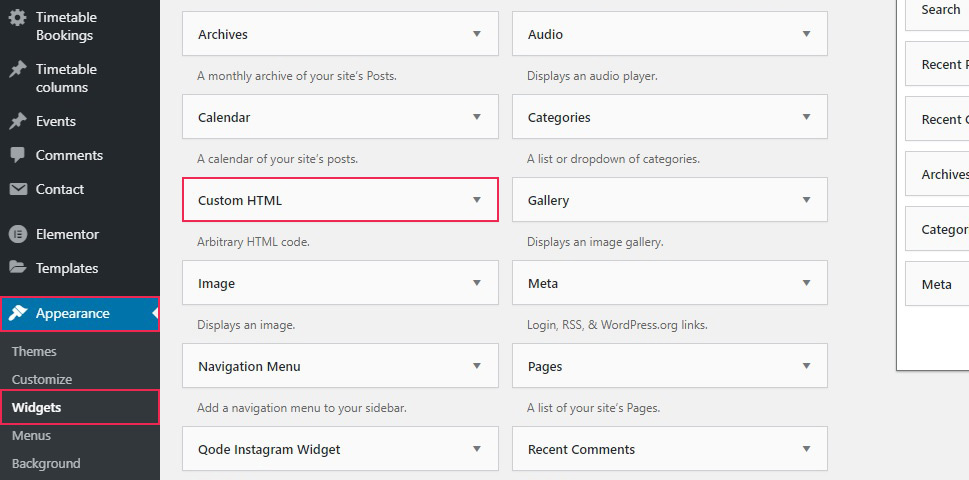Click the pin icon beside Timetable columns
The width and height of the screenshot is (969, 480).
17,69
